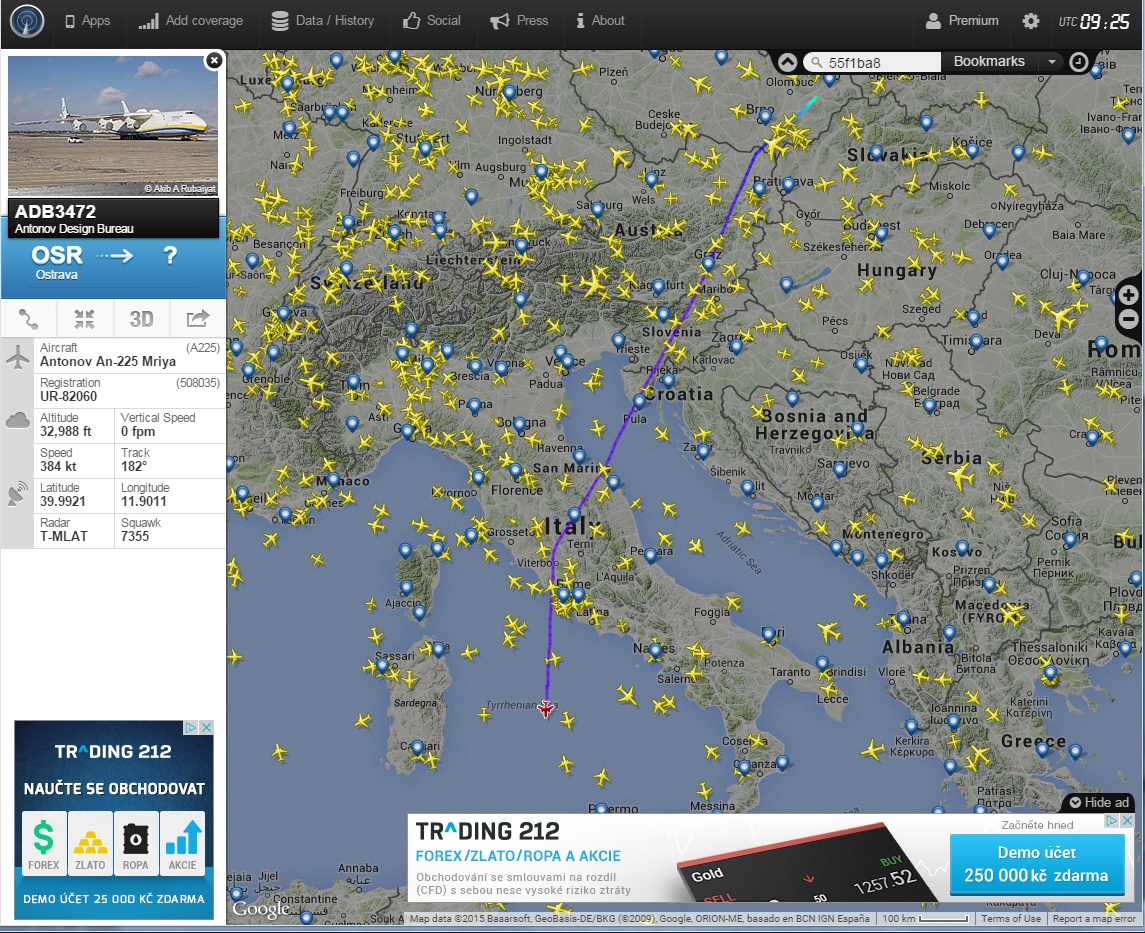Collapse the search bar with the up arrow
The height and width of the screenshot is (933, 1145).
point(787,62)
